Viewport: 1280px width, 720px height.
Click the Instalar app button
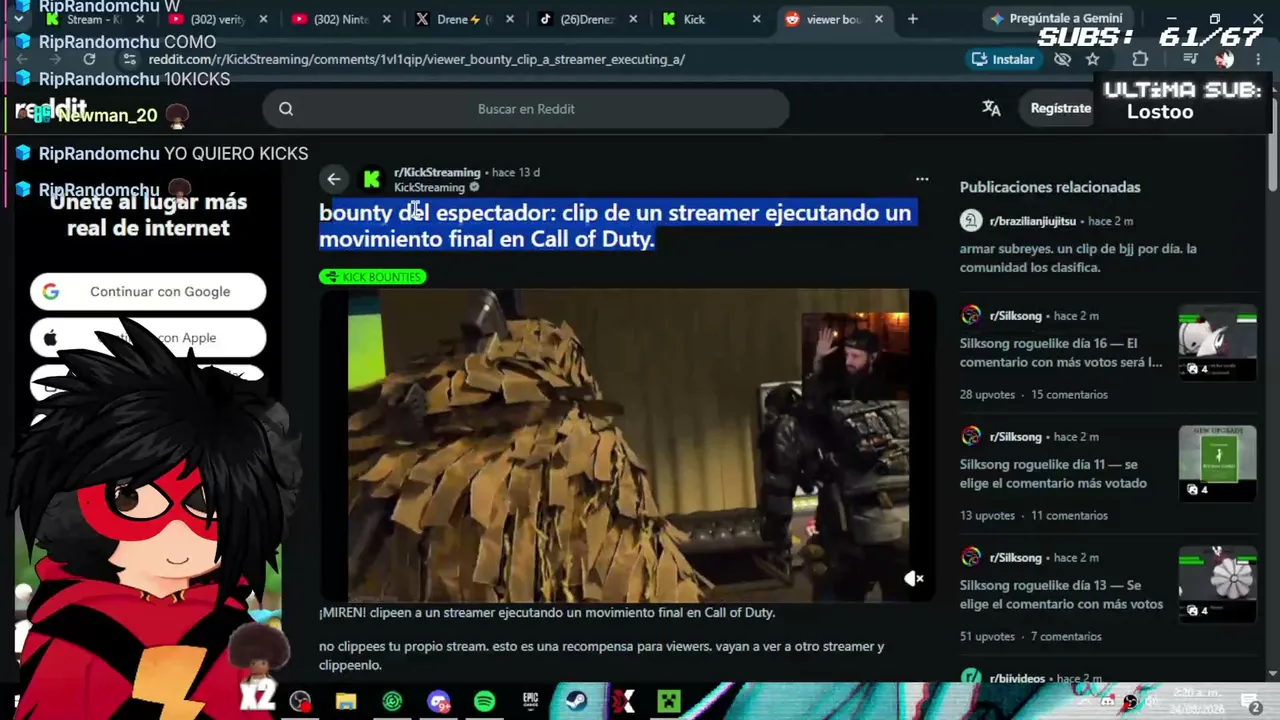[x=1004, y=59]
